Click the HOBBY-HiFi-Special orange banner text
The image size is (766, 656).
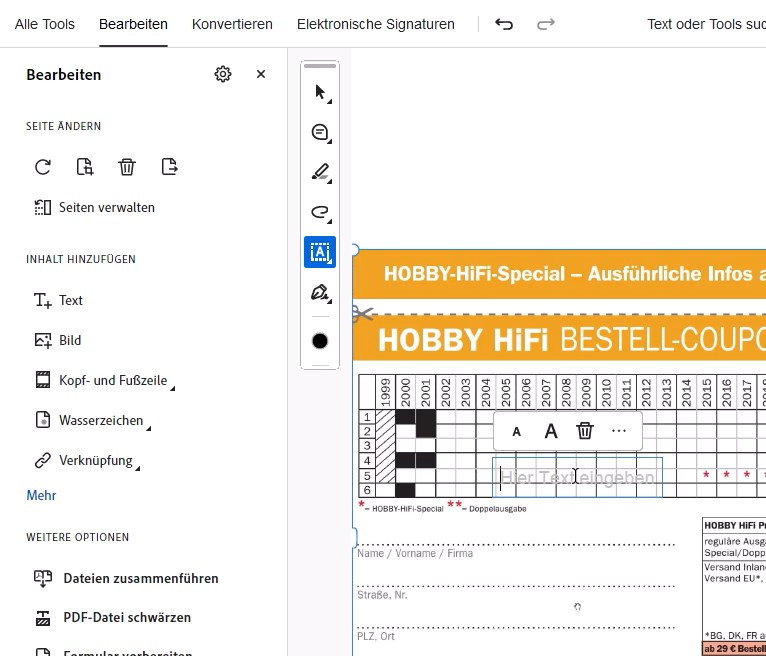click(575, 274)
